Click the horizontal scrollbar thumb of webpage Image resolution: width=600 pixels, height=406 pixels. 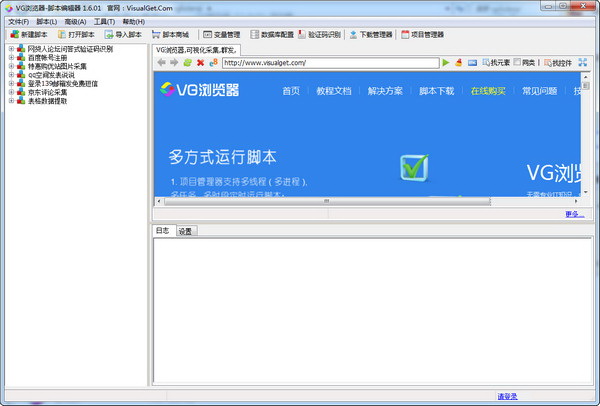point(327,201)
